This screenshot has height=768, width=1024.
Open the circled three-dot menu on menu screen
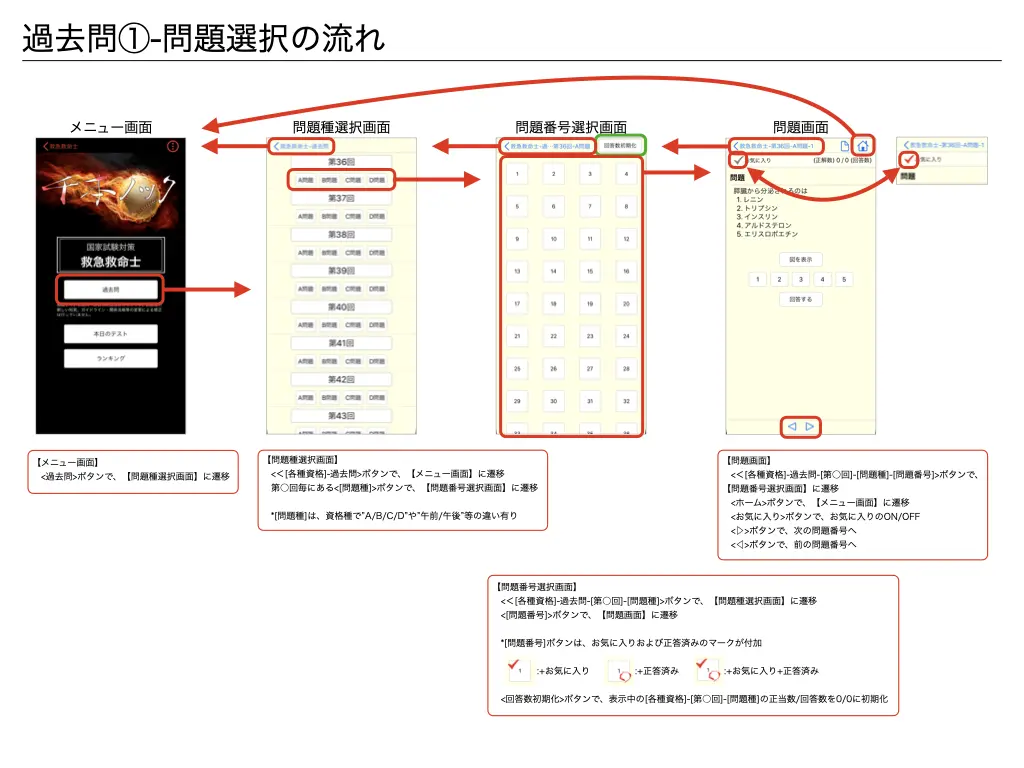(x=172, y=146)
